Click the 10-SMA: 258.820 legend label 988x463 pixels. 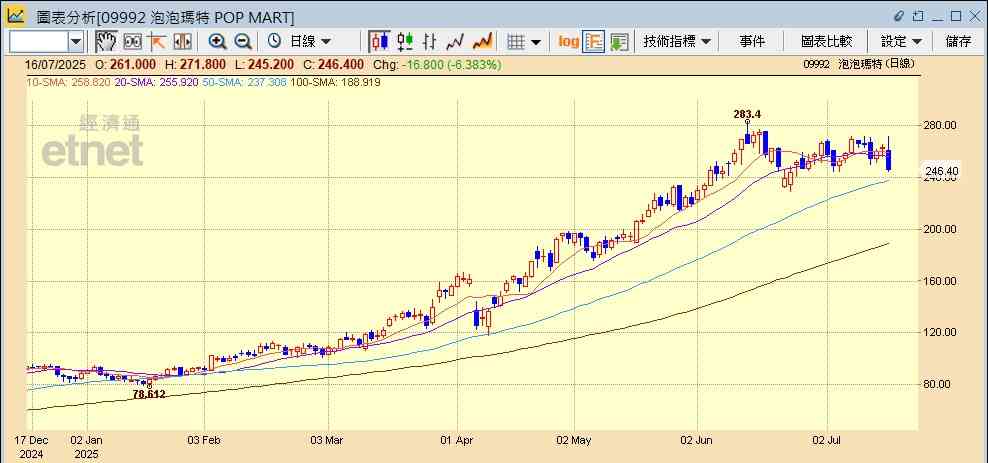[x=69, y=82]
